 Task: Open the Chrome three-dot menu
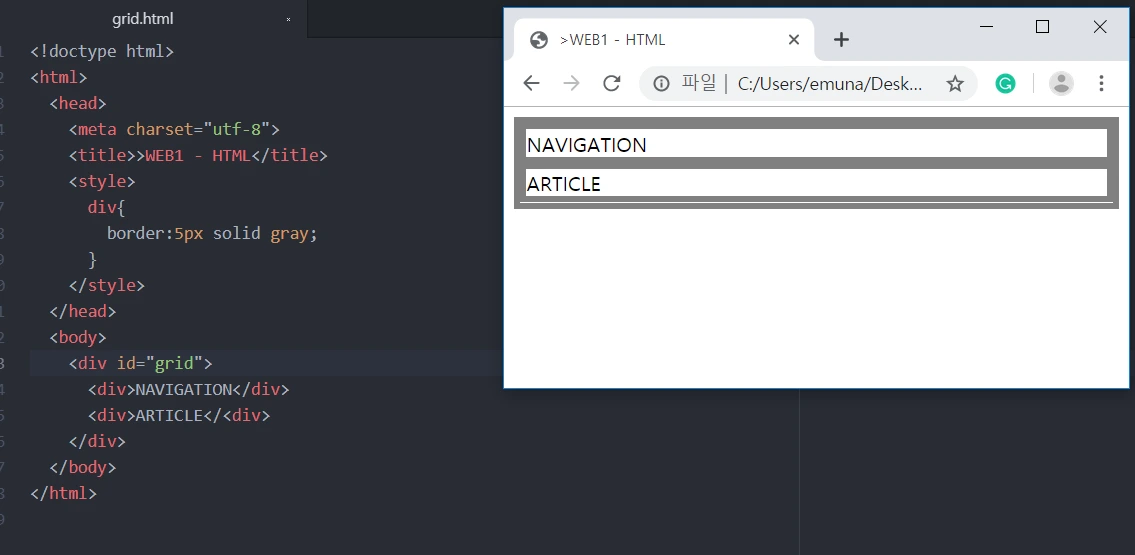[1101, 83]
